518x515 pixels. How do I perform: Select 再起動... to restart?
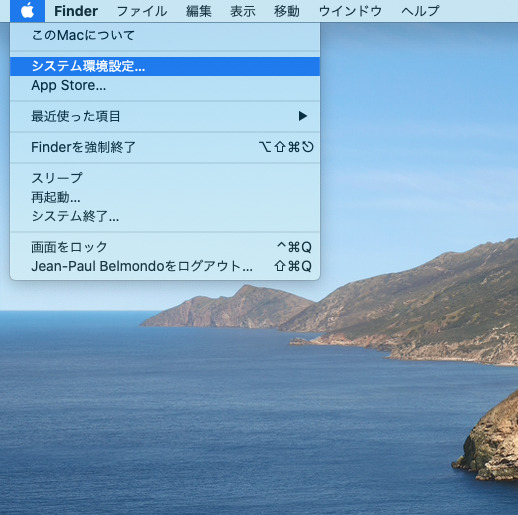pos(165,197)
